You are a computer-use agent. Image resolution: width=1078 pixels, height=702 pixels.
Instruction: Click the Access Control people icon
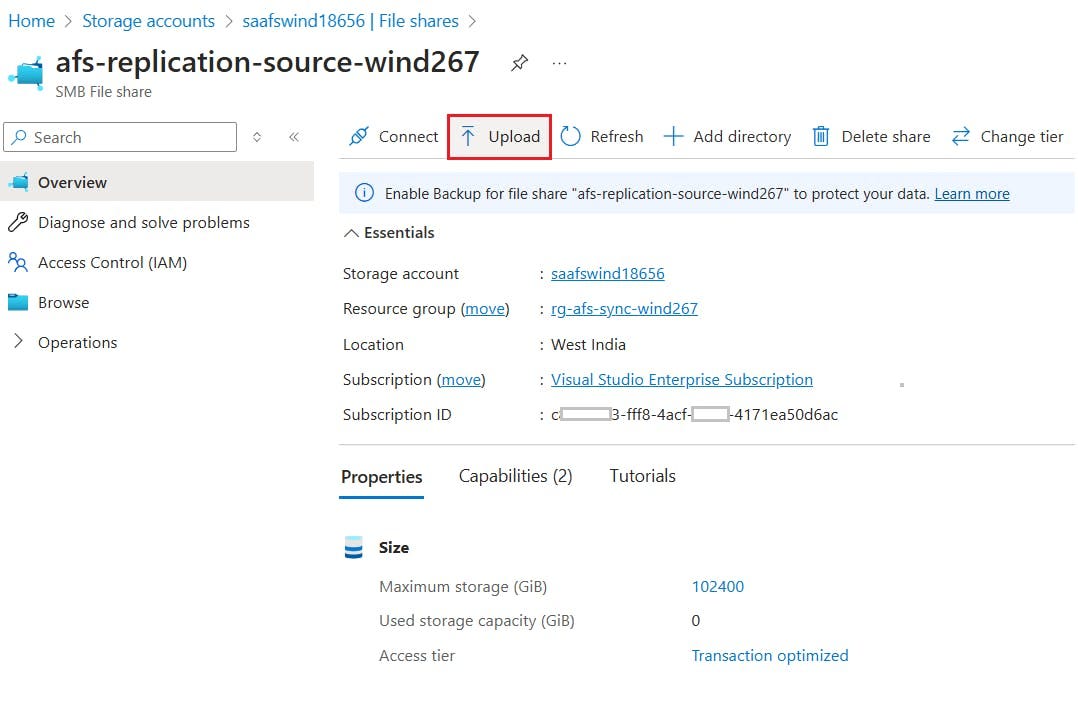pyautogui.click(x=18, y=262)
